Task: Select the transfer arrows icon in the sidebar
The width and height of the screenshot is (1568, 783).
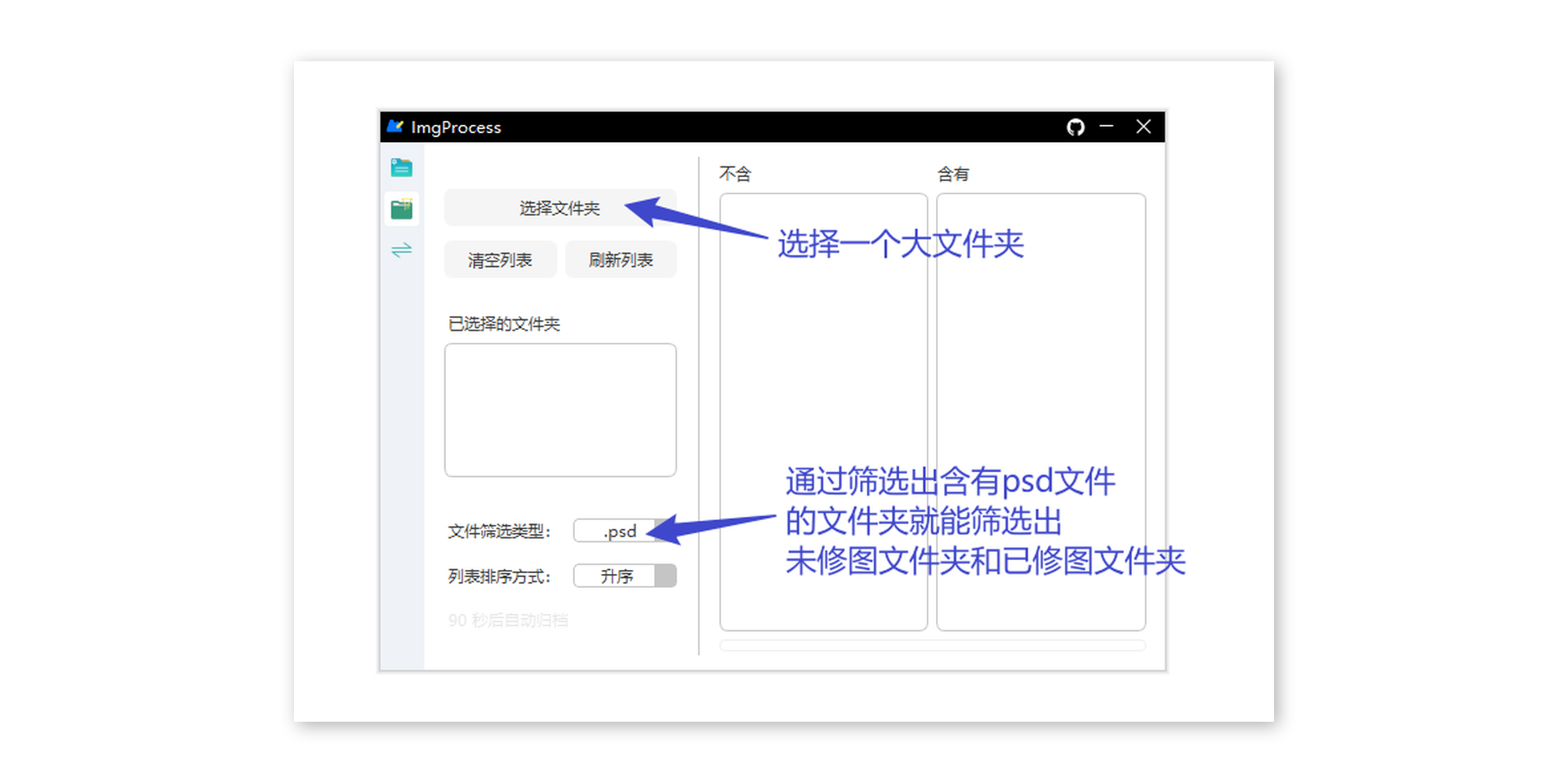Action: pos(401,250)
